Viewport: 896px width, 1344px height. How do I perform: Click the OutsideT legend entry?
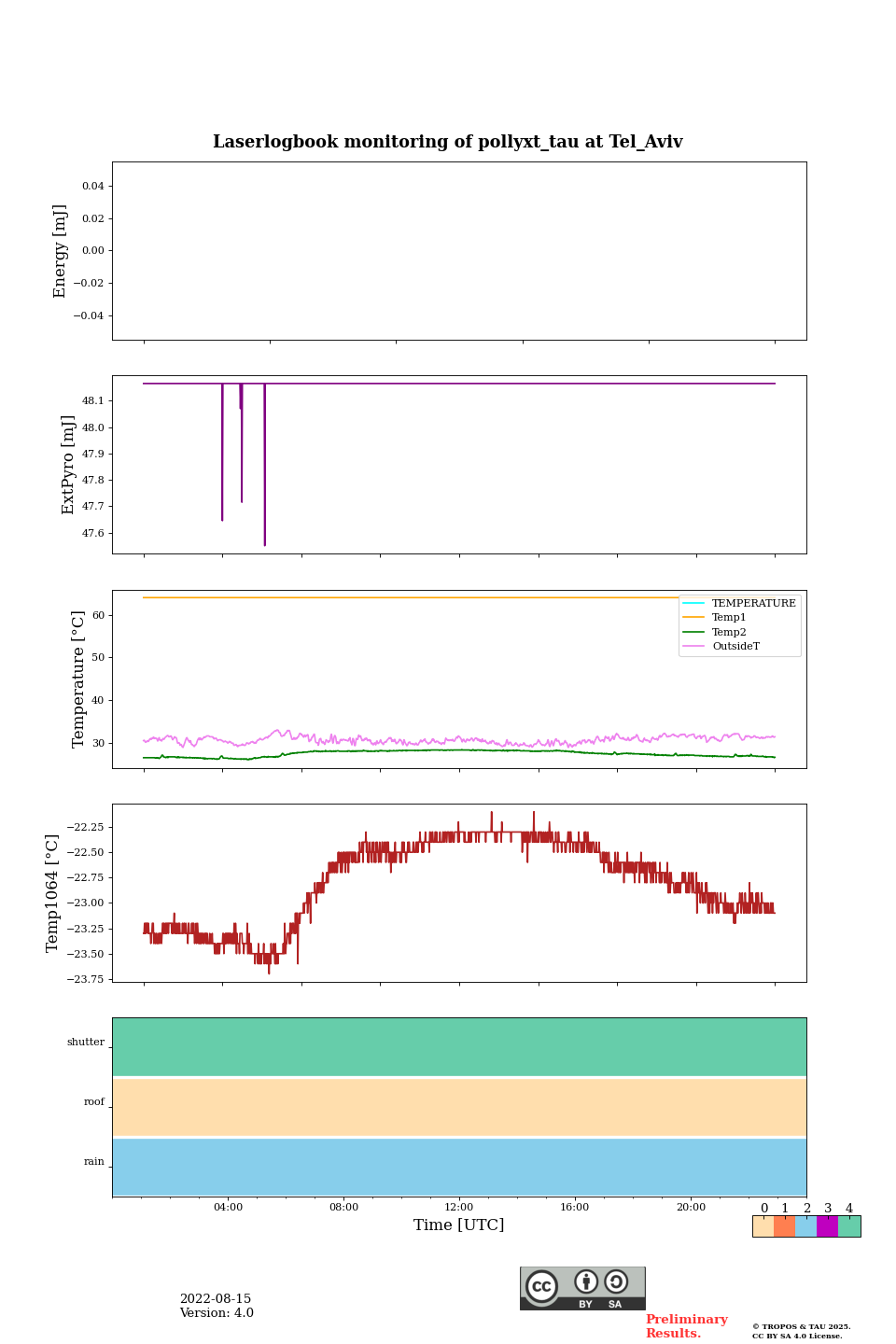click(x=721, y=646)
